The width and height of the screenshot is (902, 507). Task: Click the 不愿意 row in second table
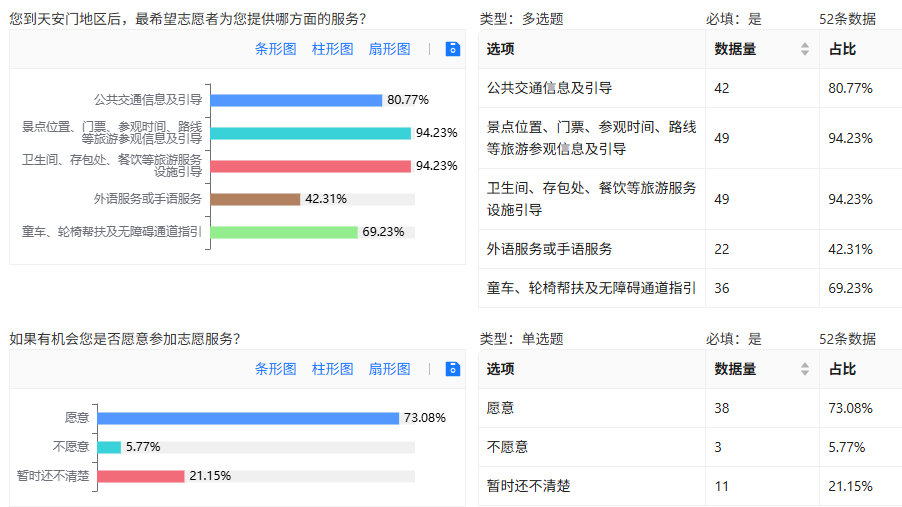pyautogui.click(x=690, y=447)
